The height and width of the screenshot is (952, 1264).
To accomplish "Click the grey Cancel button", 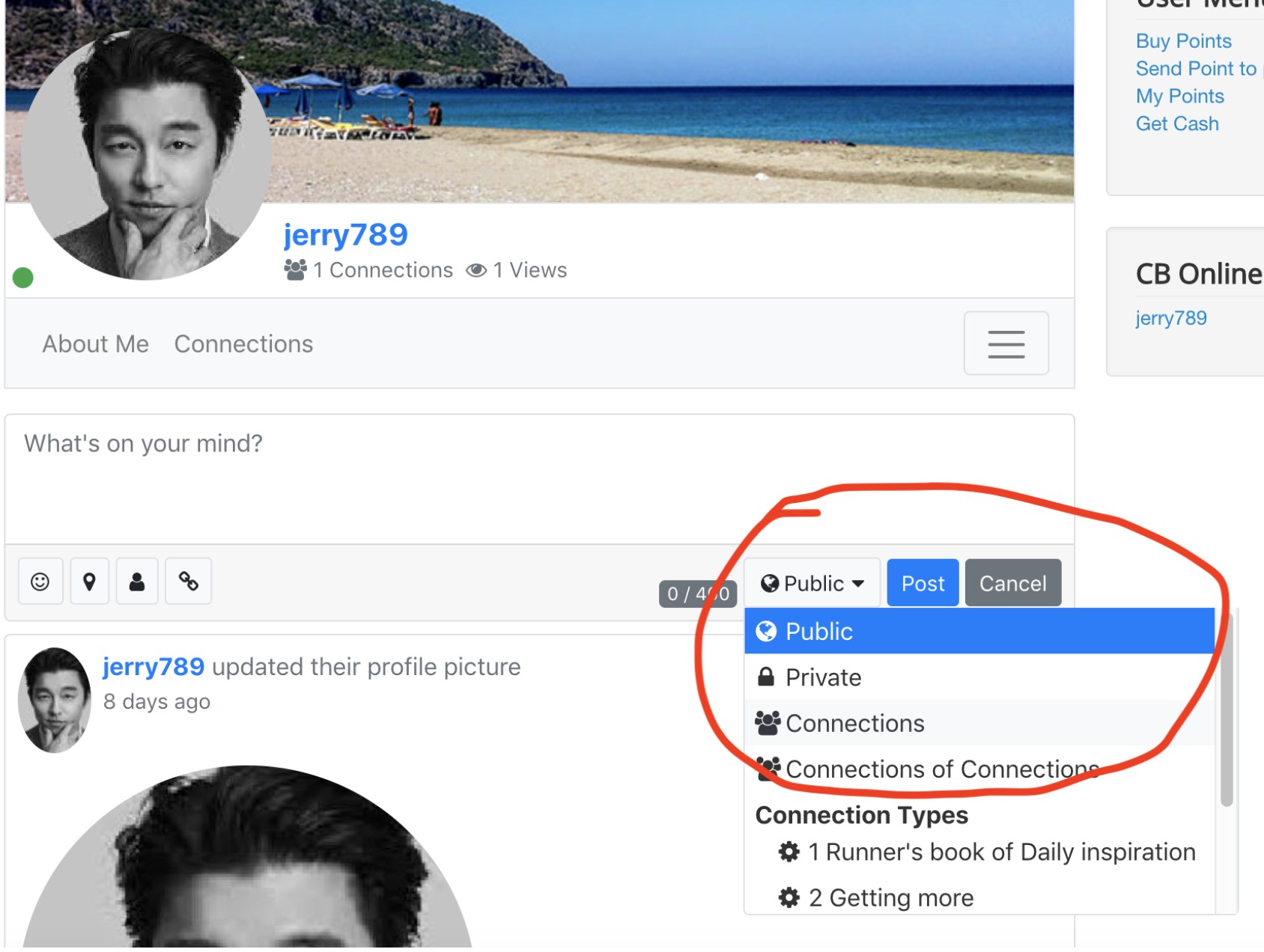I will click(1013, 583).
